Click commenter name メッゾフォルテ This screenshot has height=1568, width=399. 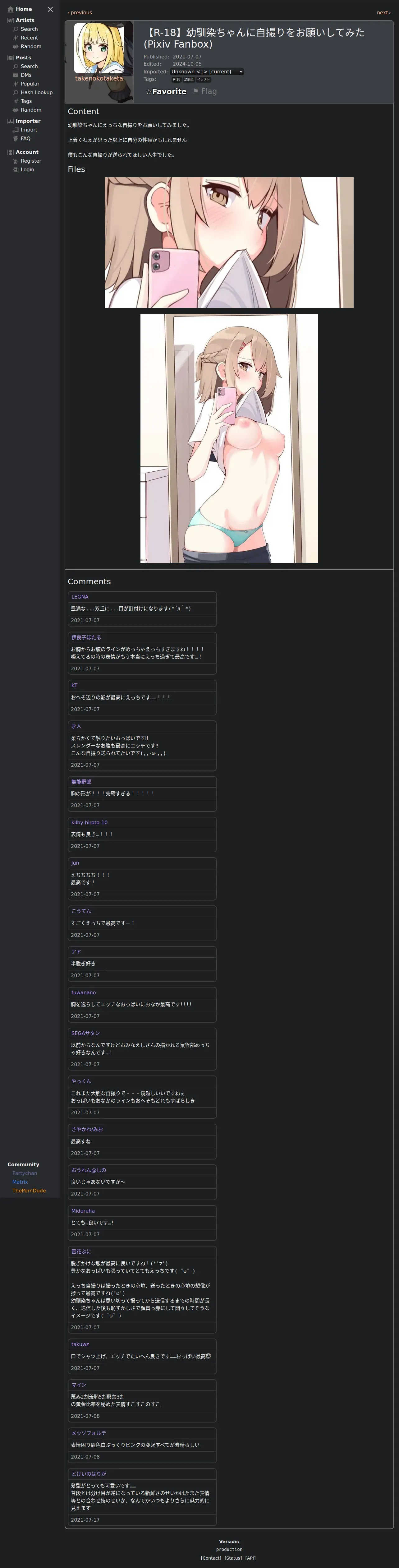(89, 1433)
